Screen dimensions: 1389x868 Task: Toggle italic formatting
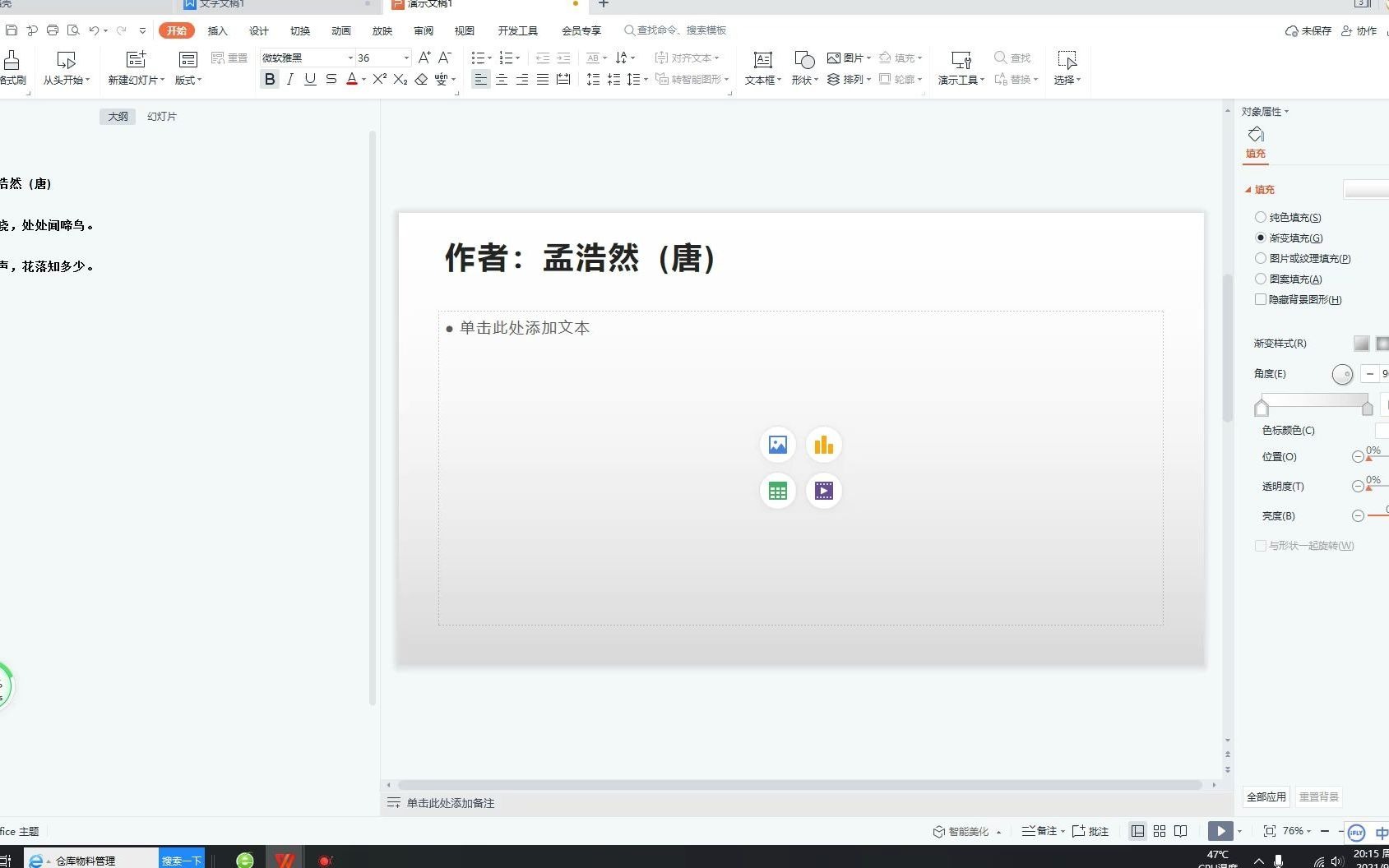coord(289,79)
